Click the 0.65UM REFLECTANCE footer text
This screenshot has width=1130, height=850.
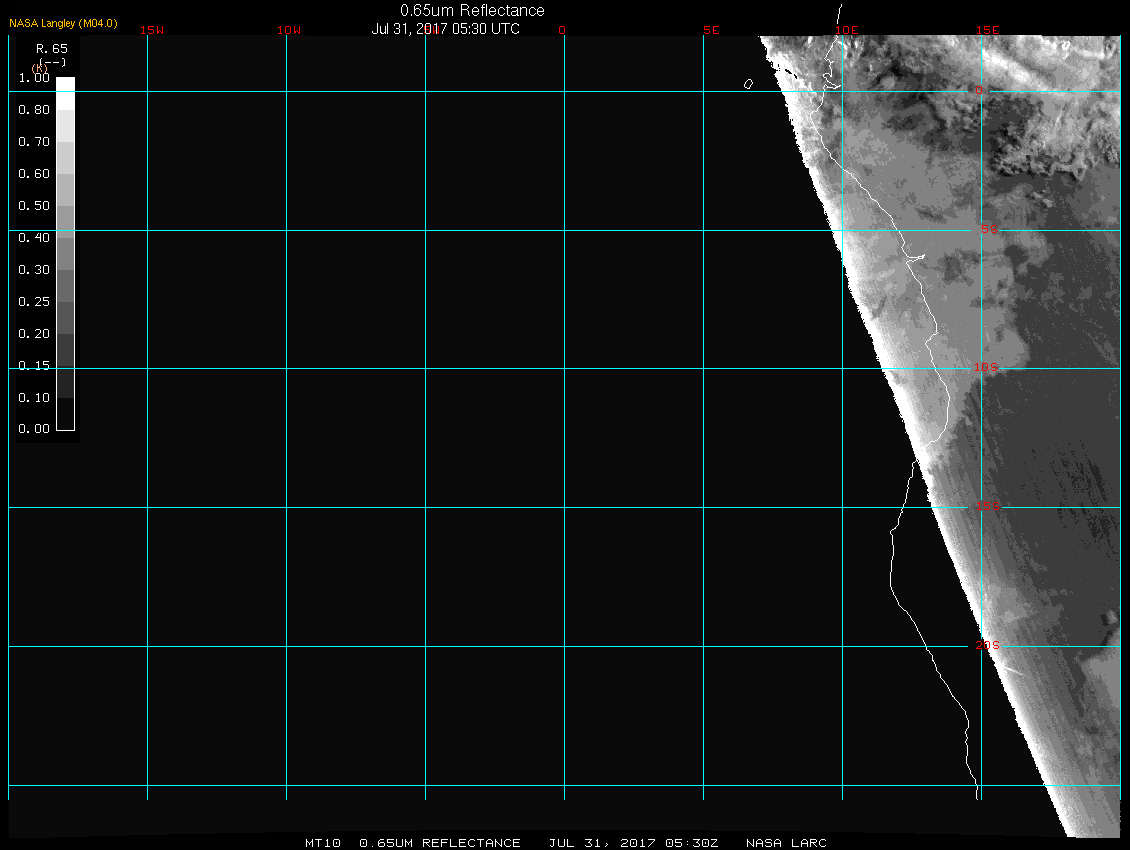coord(440,843)
